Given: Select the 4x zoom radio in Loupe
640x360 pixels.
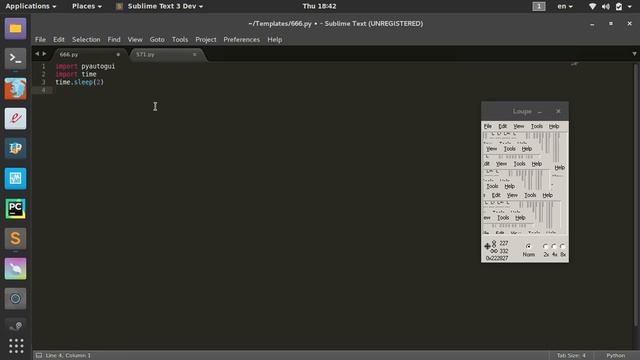Looking at the screenshot, I should pyautogui.click(x=554, y=247).
